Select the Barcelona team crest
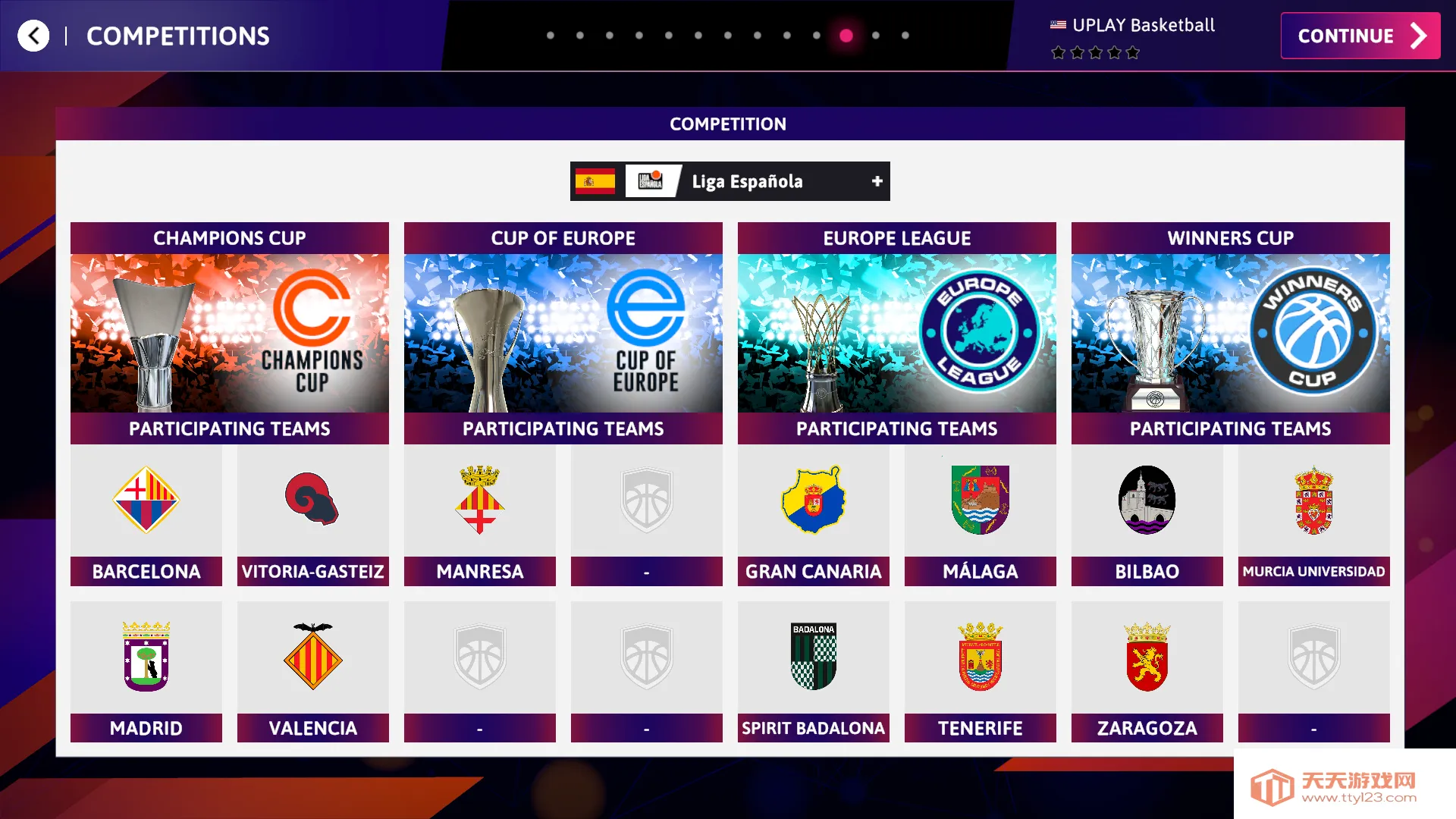The height and width of the screenshot is (819, 1456). (x=146, y=500)
